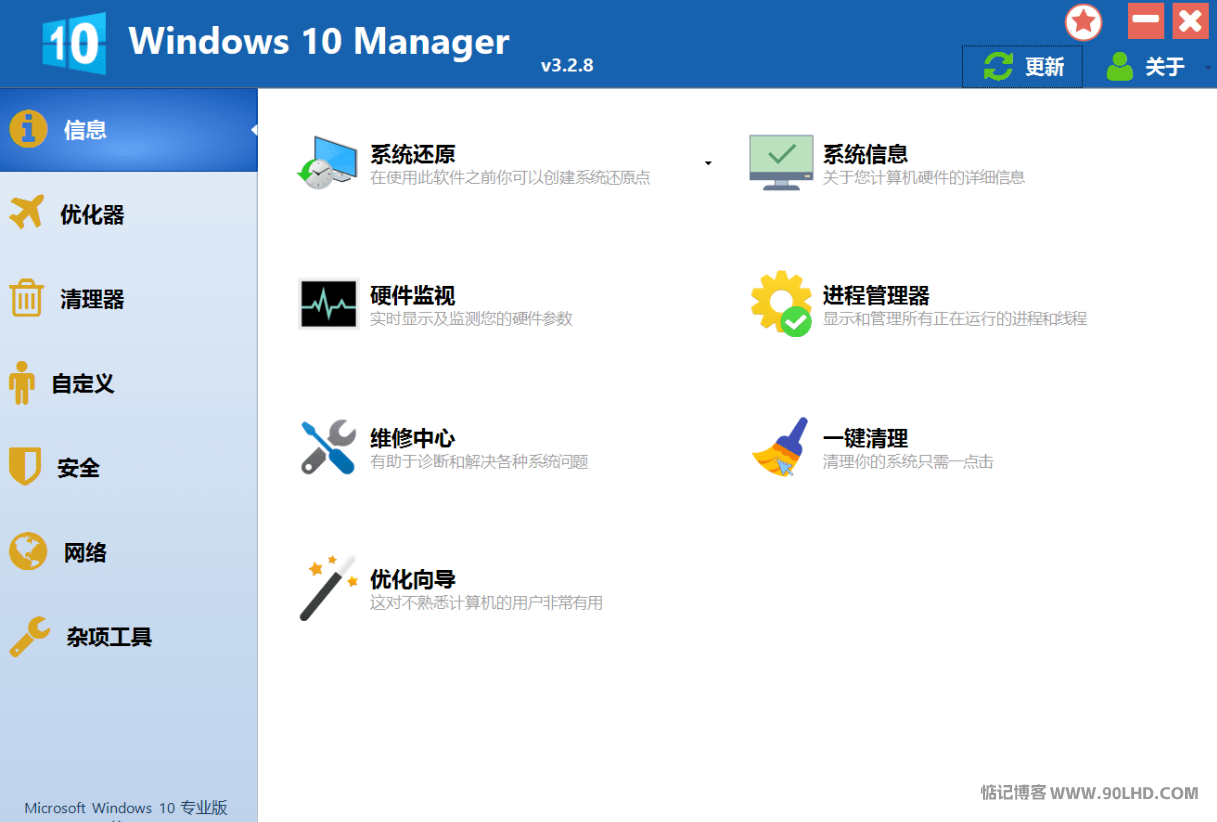This screenshot has width=1217, height=822.
Task: Click the Windows 10 Manager title text
Action: (319, 42)
